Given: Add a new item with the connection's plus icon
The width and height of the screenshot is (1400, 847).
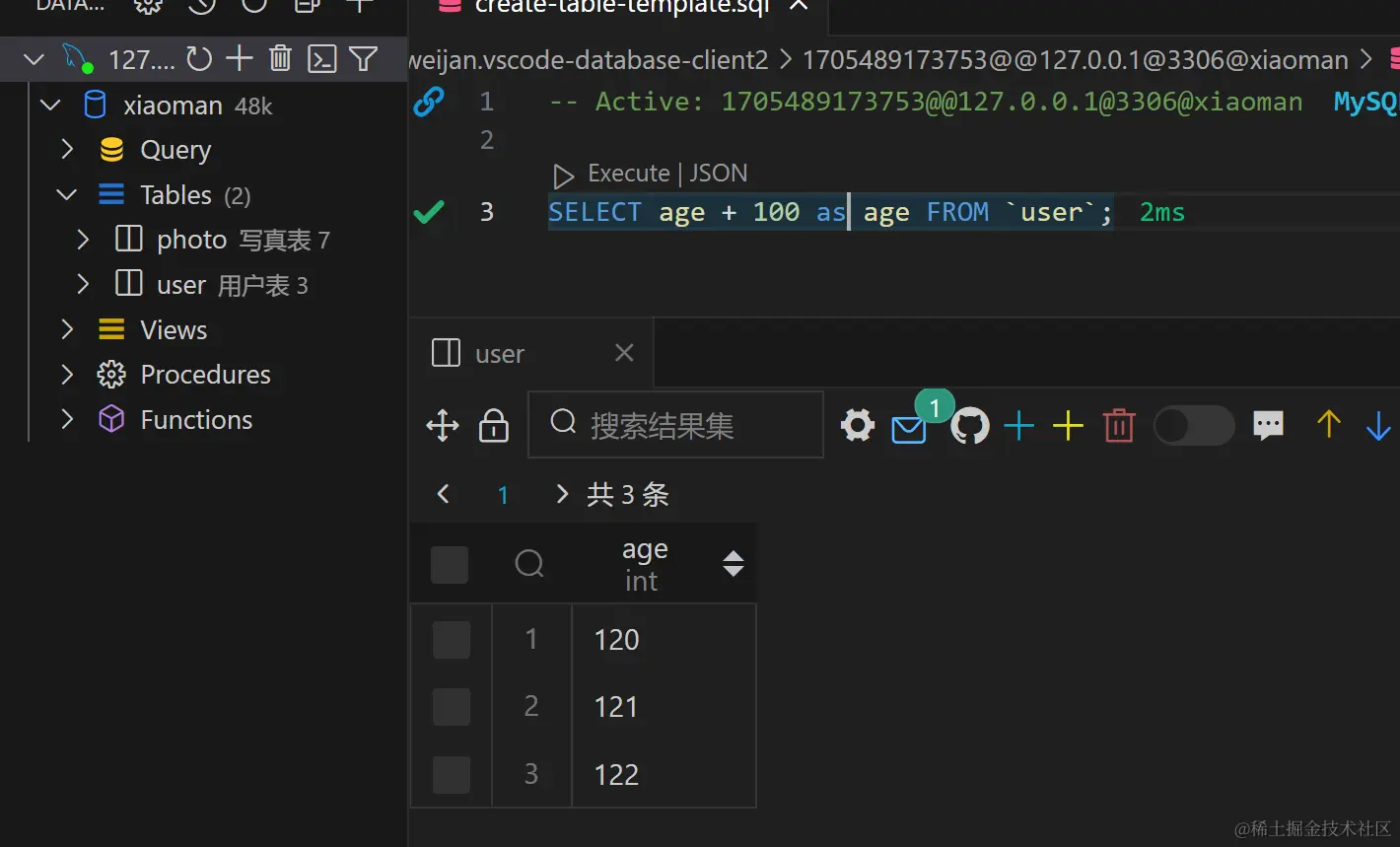Looking at the screenshot, I should tap(240, 58).
